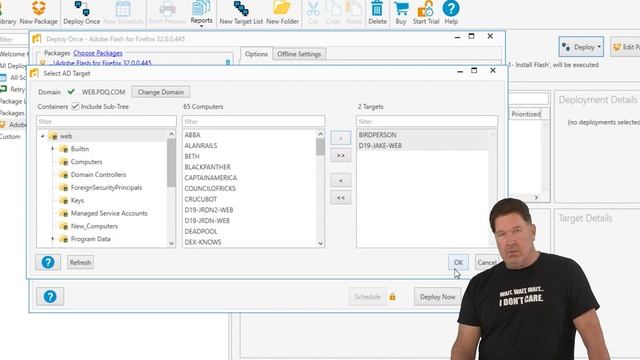640x360 pixels.
Task: Click the Targets filter field
Action: coord(427,121)
